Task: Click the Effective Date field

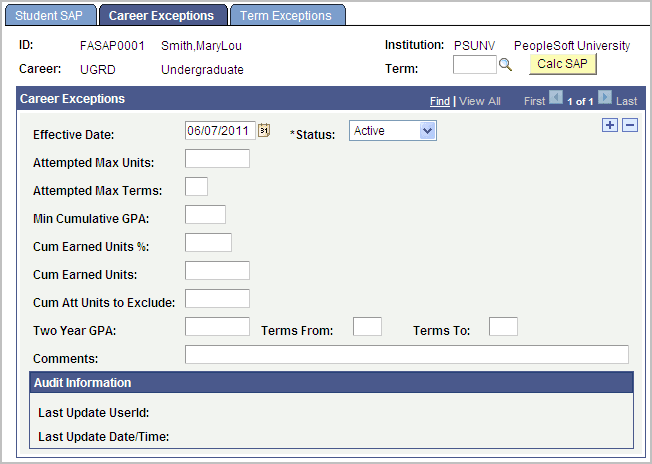Action: click(220, 131)
